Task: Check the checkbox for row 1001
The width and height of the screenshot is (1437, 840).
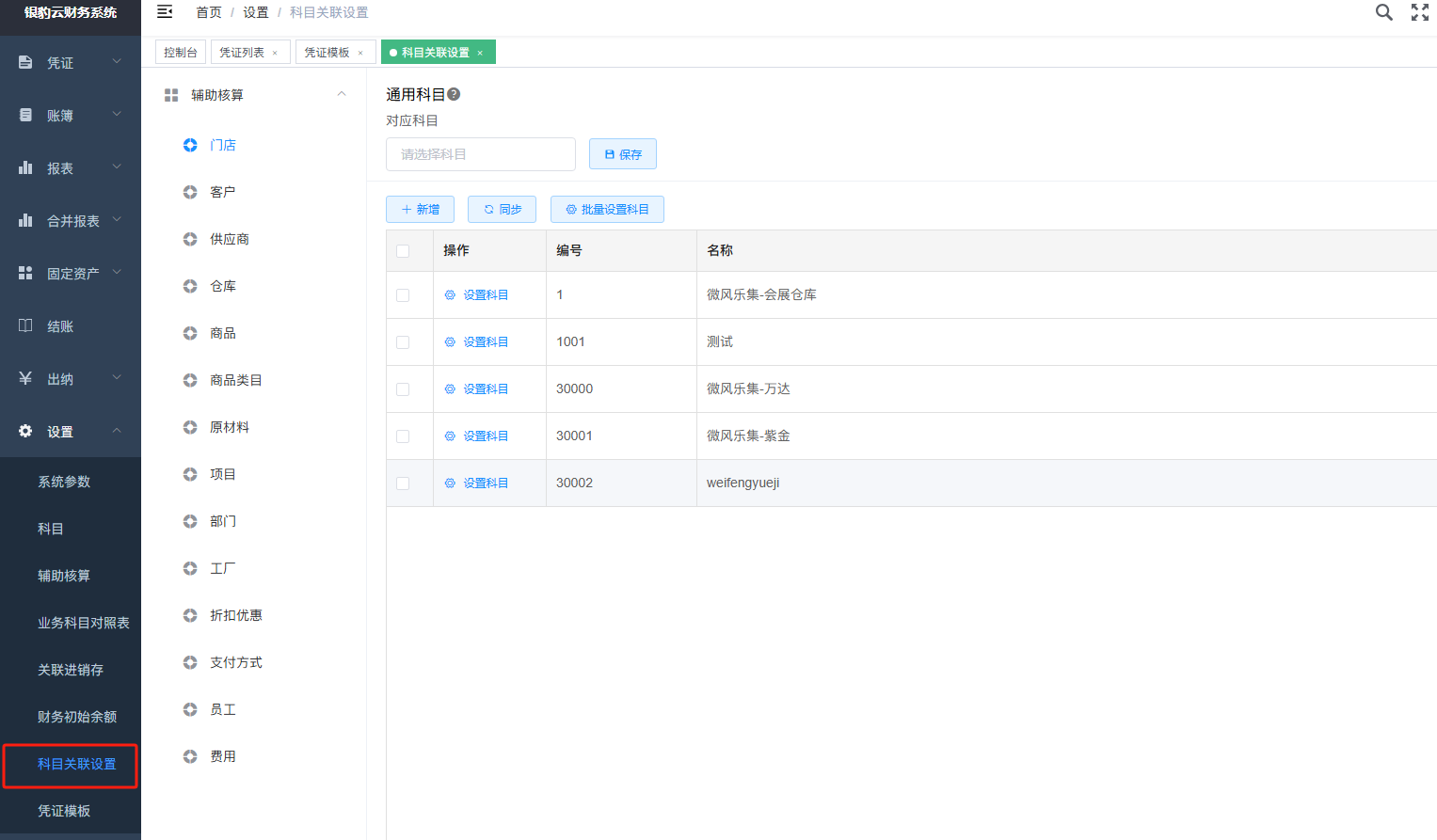Action: tap(403, 342)
